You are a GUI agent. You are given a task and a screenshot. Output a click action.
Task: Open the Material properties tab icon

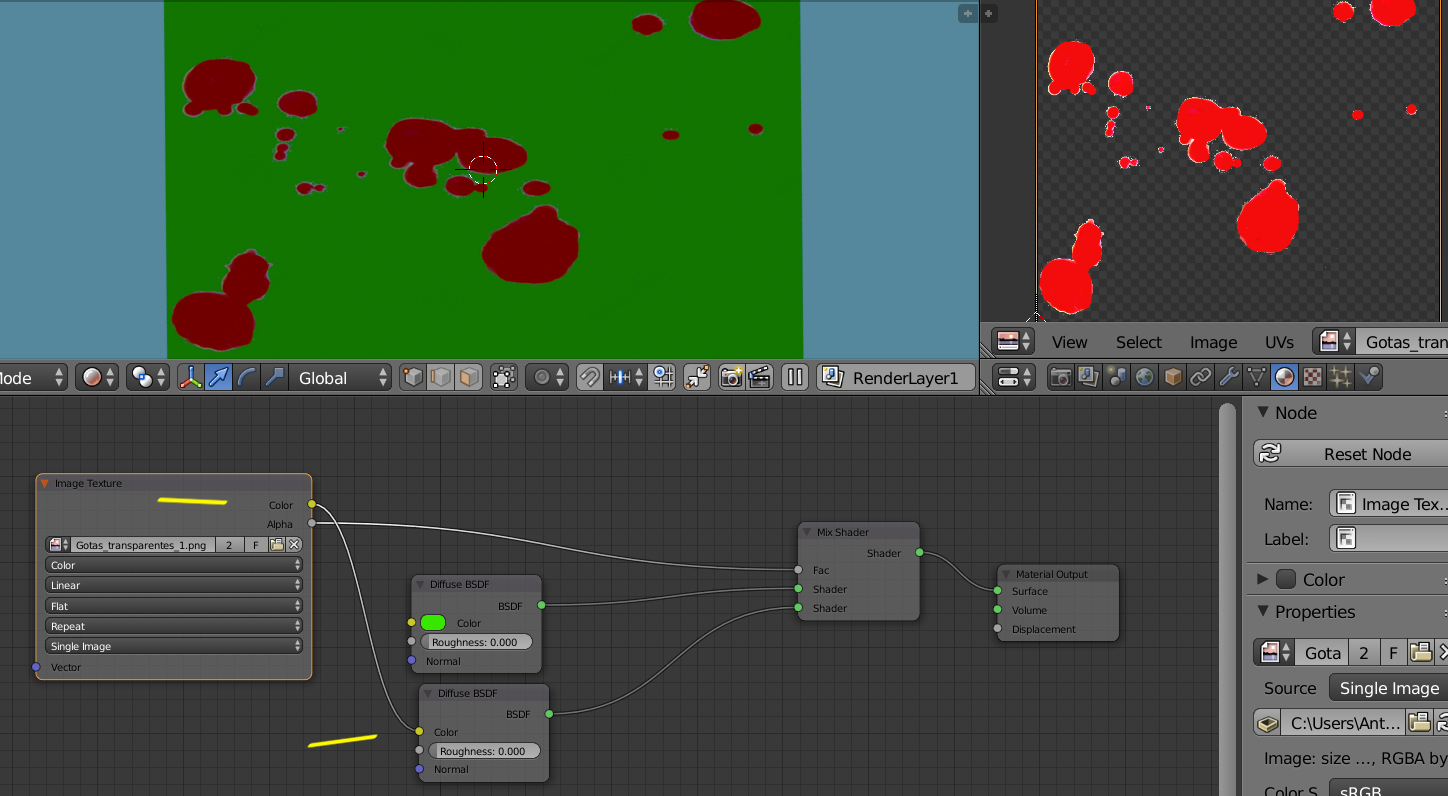1285,377
